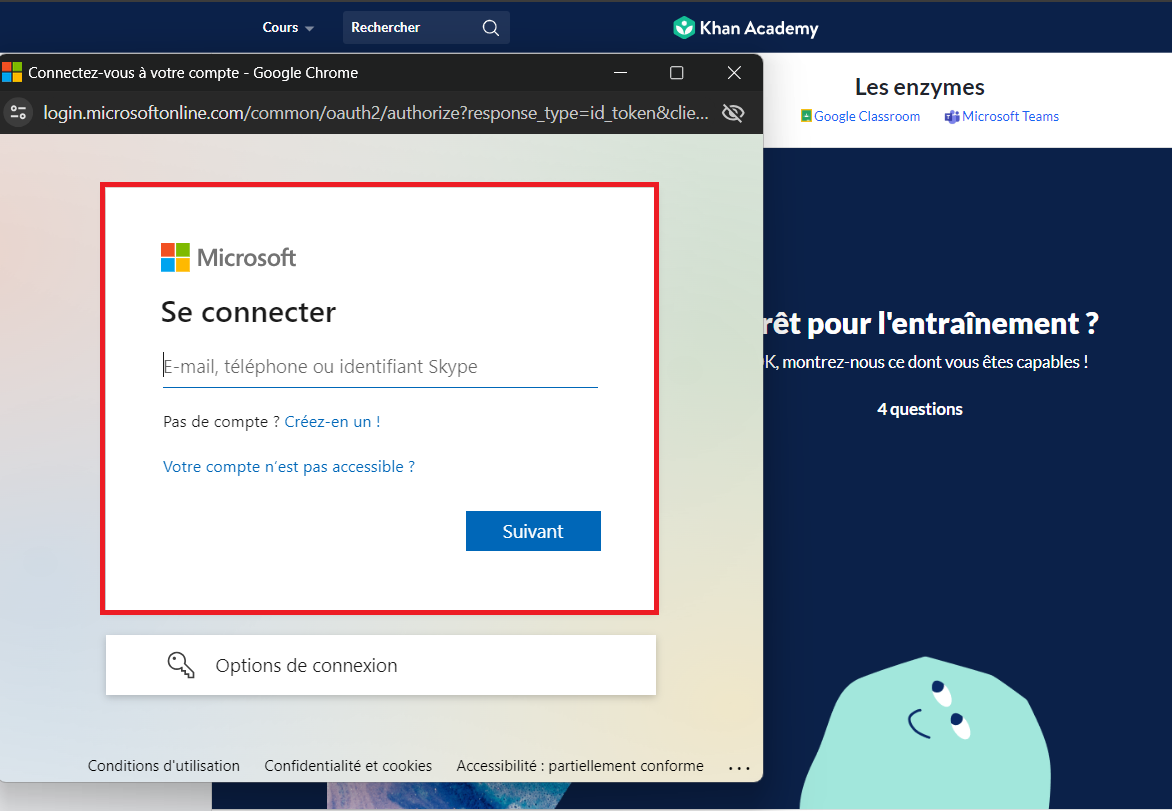
Task: Click the teal blob mascot illustration
Action: (925, 733)
